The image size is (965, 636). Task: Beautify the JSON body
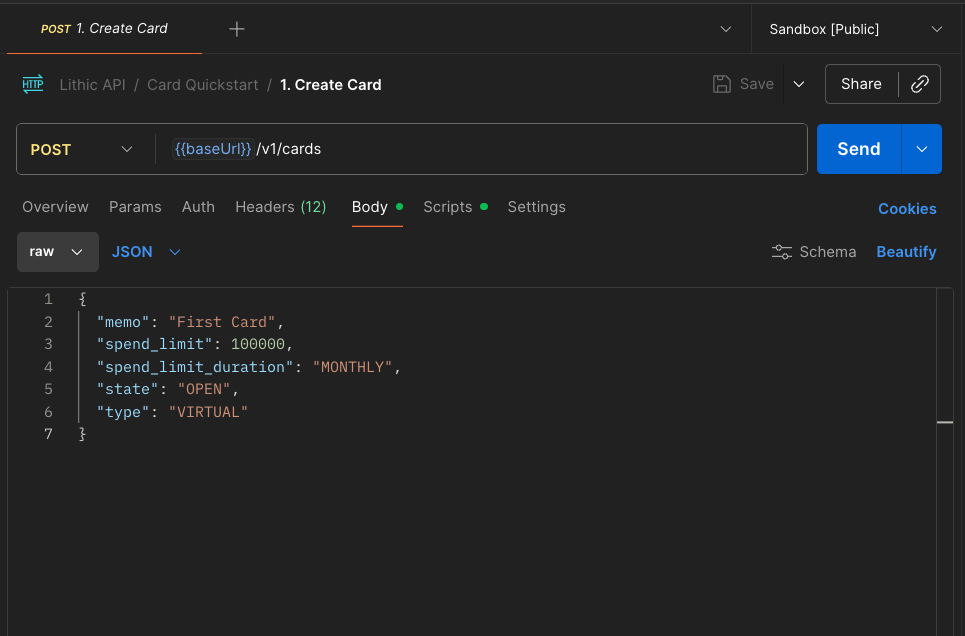coord(906,252)
